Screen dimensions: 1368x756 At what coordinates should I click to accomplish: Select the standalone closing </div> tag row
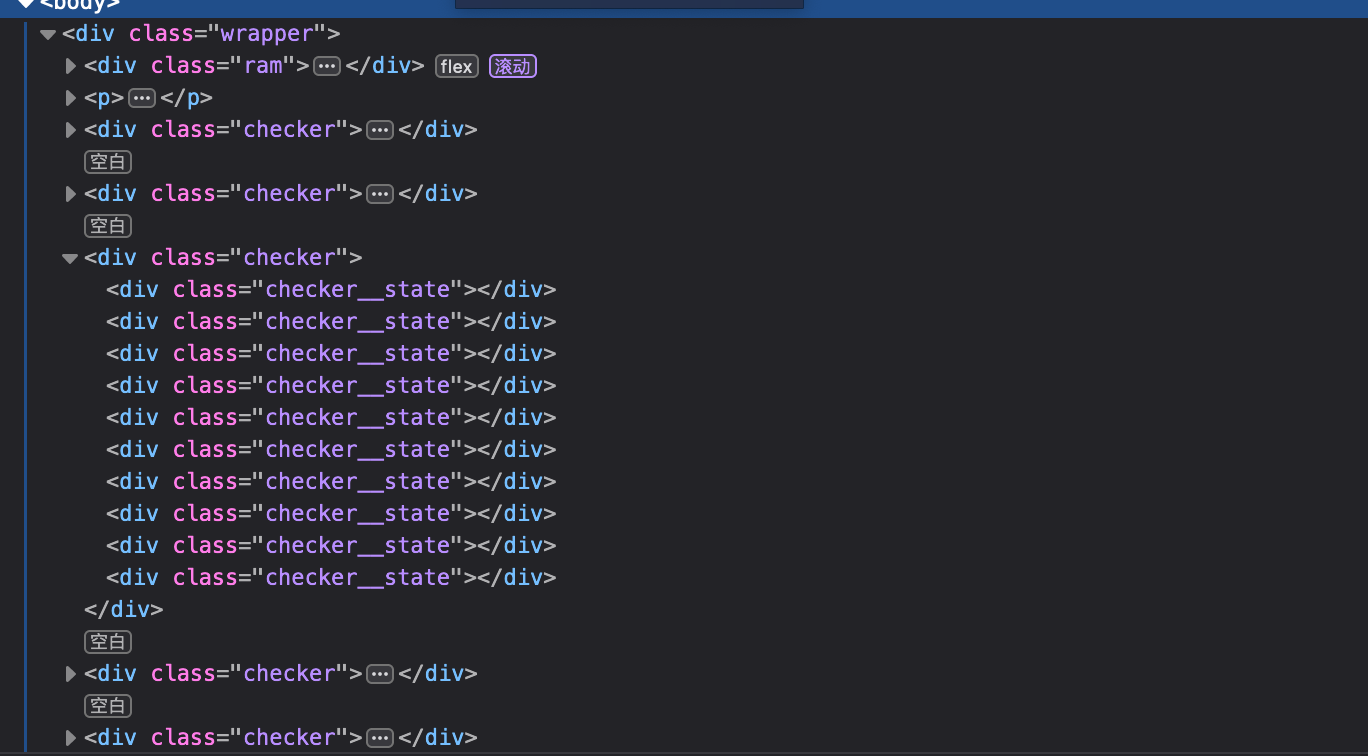click(x=123, y=610)
